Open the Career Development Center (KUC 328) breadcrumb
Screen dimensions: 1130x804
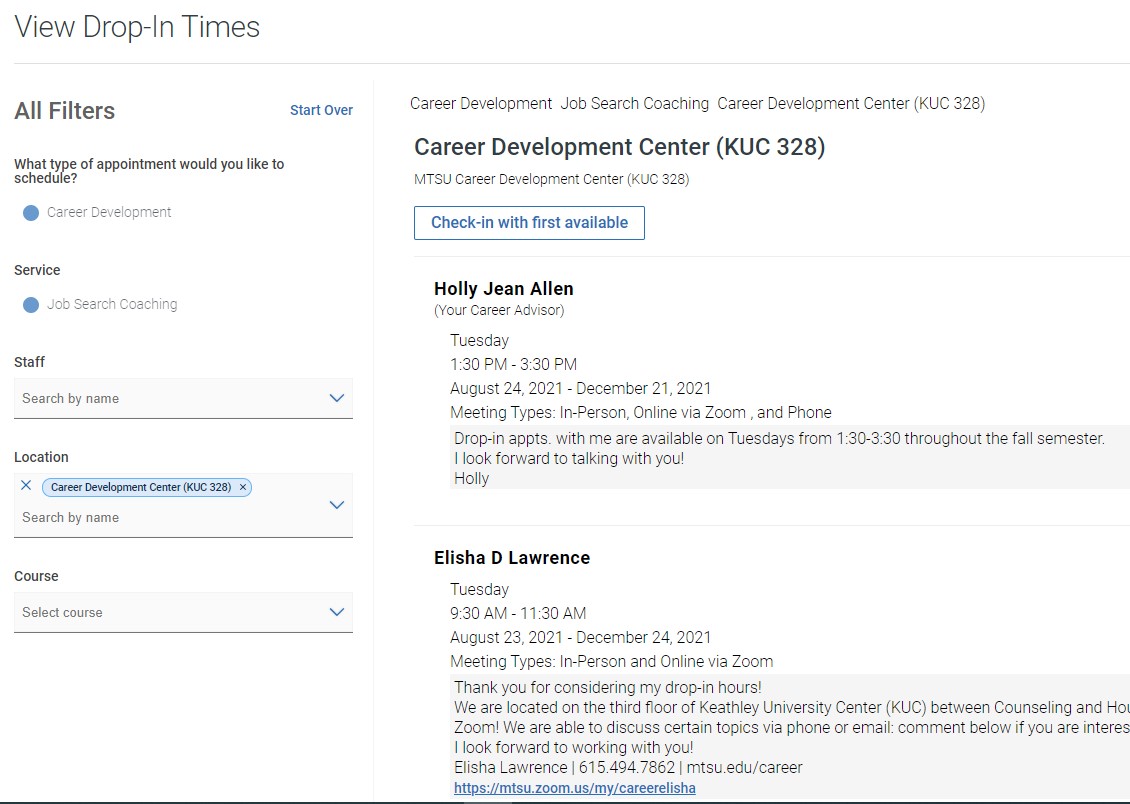click(850, 103)
